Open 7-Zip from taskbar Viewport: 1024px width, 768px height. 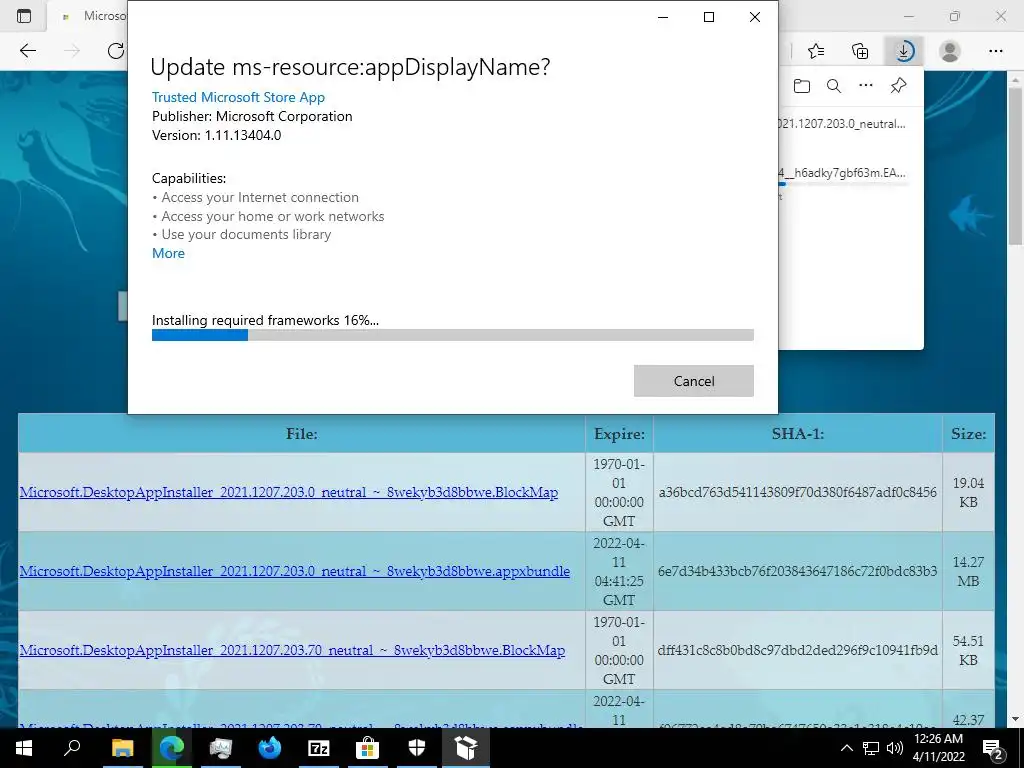click(x=319, y=748)
